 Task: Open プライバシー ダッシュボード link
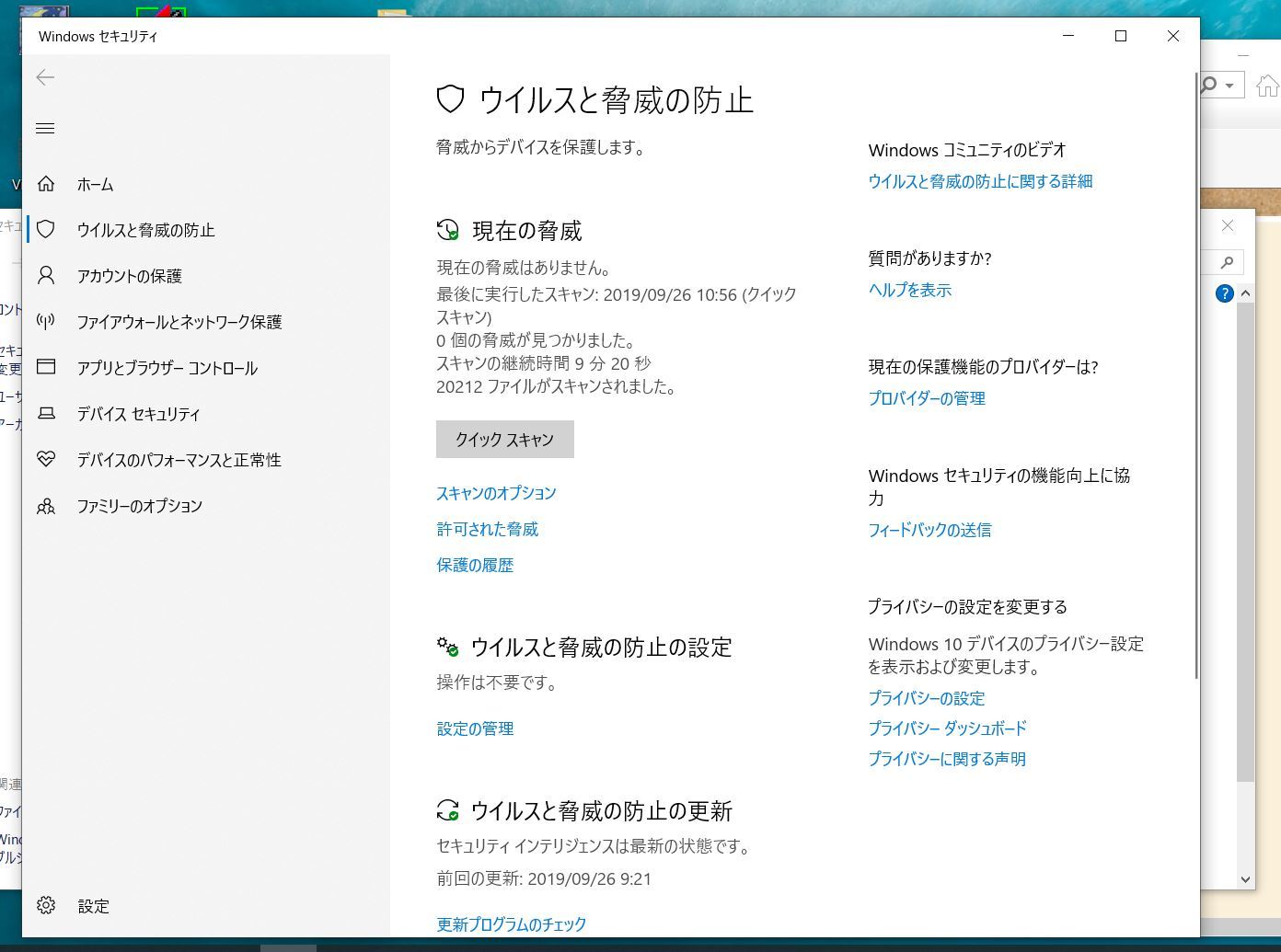click(x=947, y=728)
